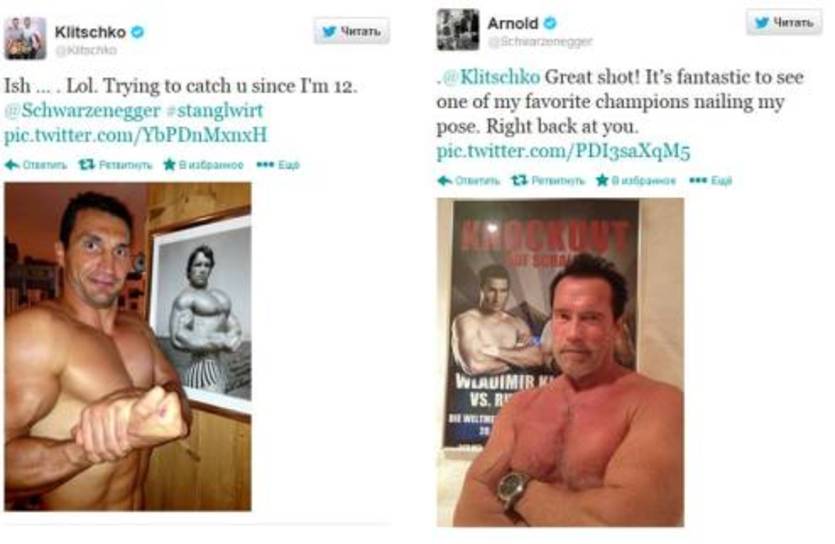This screenshot has width=835, height=544.
Task: Reply to Klitschko's tweet using the arrow icon
Action: point(12,165)
